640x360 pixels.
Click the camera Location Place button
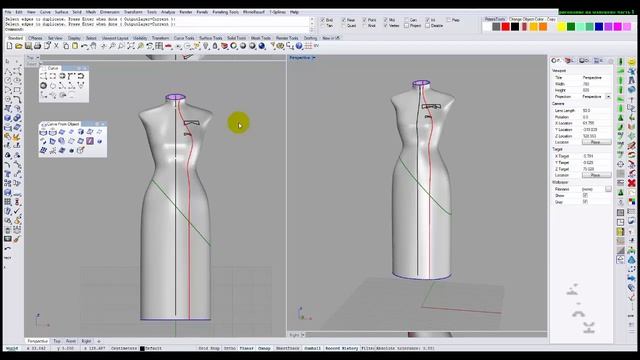(596, 142)
